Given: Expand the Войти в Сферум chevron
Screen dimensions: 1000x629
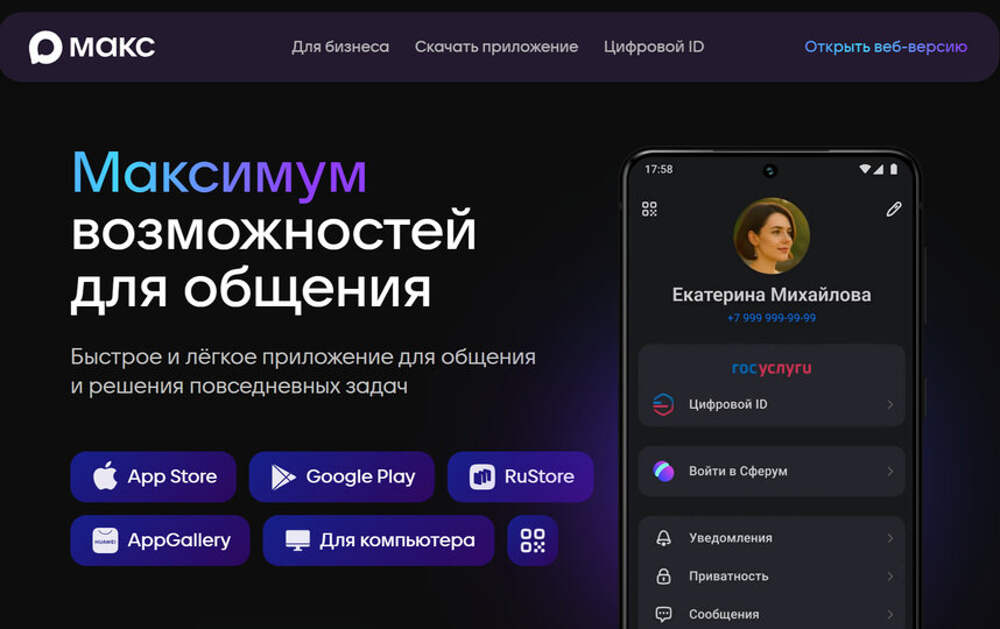Looking at the screenshot, I should (889, 471).
